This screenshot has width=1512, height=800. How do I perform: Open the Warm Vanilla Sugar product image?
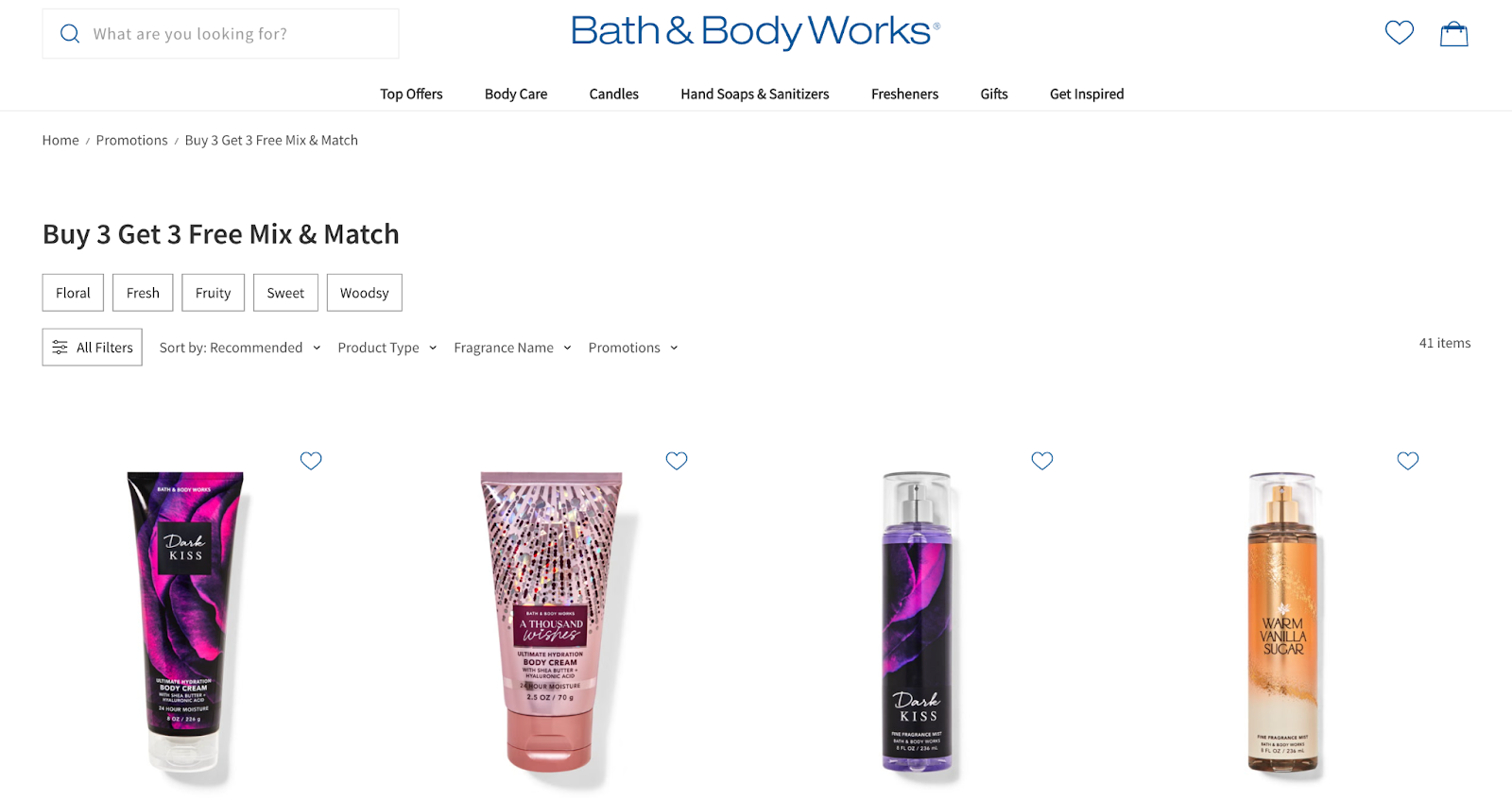pos(1282,623)
